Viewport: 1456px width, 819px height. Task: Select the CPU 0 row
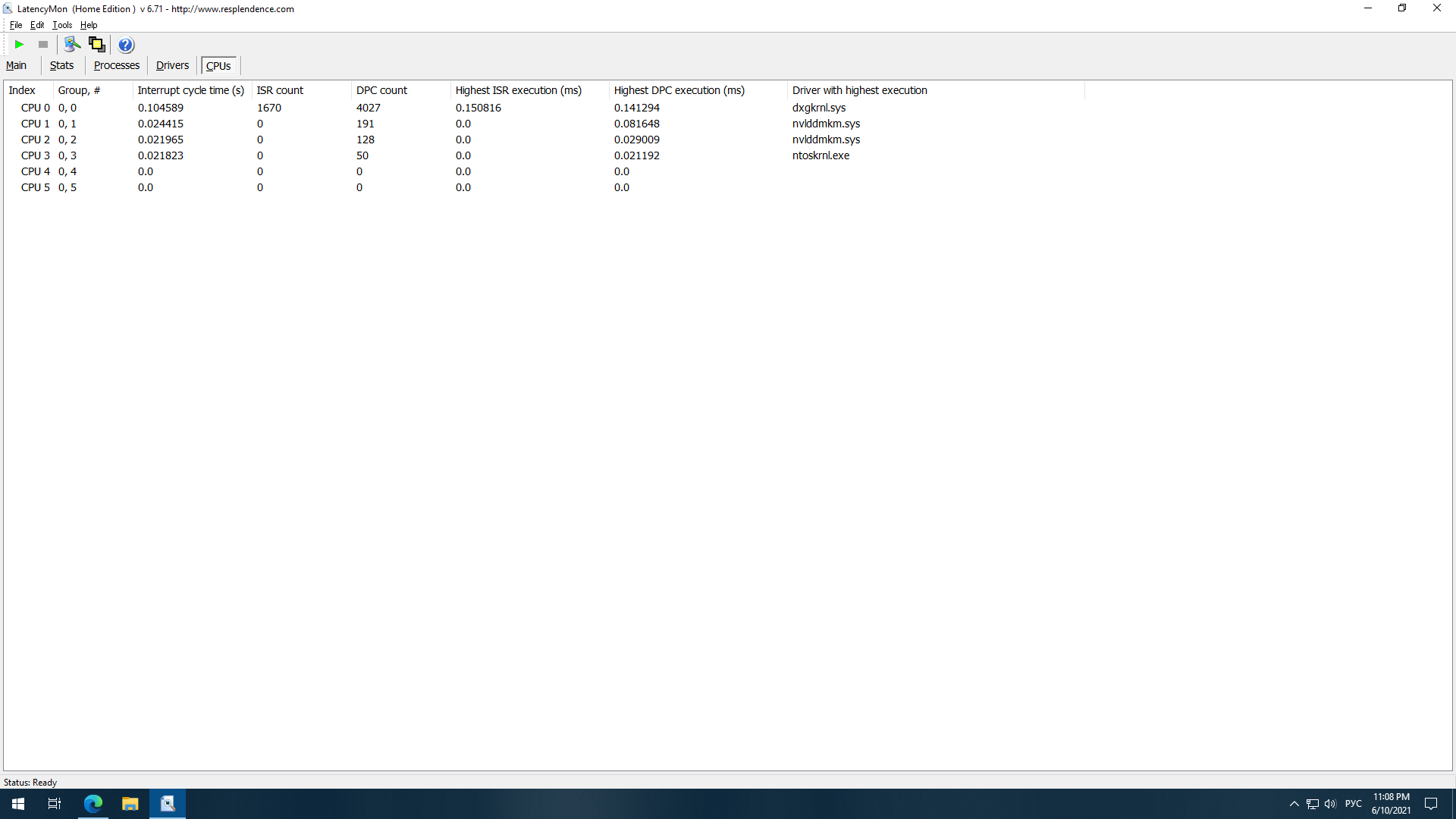(x=36, y=108)
